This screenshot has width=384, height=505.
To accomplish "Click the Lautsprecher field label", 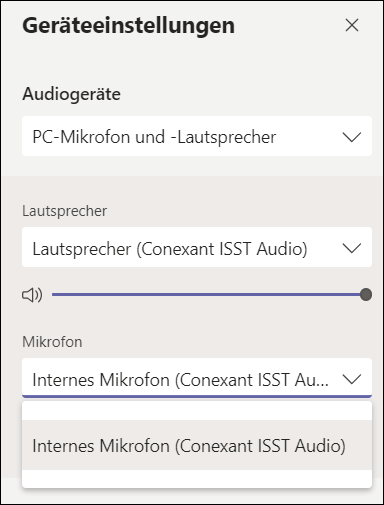I will click(65, 211).
